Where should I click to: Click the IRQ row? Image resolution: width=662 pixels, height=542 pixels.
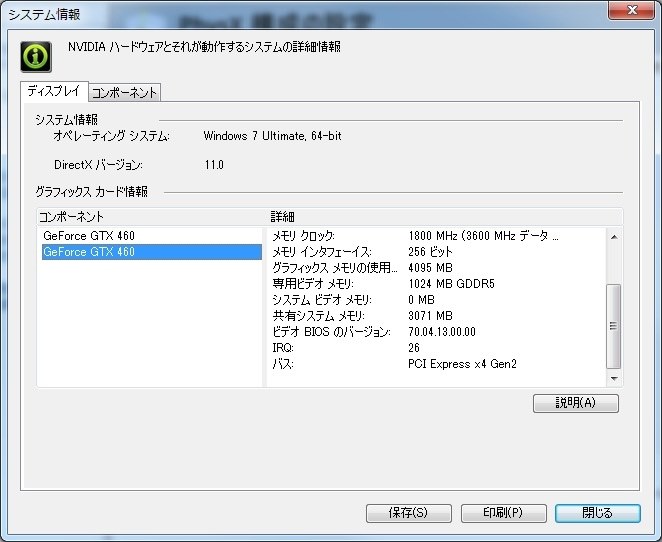(x=437, y=348)
